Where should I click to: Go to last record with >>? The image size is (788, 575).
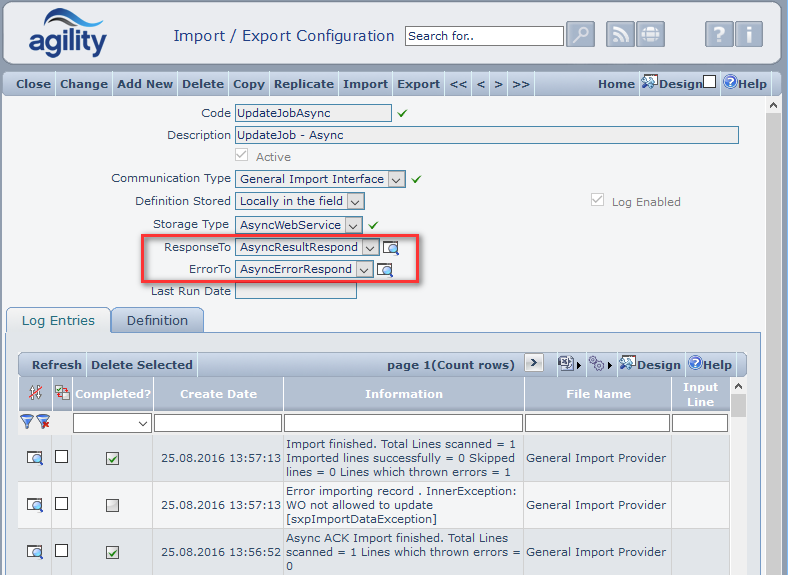[521, 84]
